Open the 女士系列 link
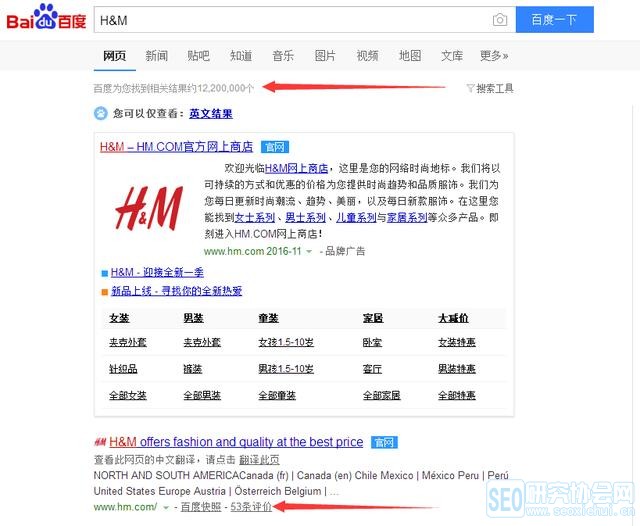 [x=255, y=218]
